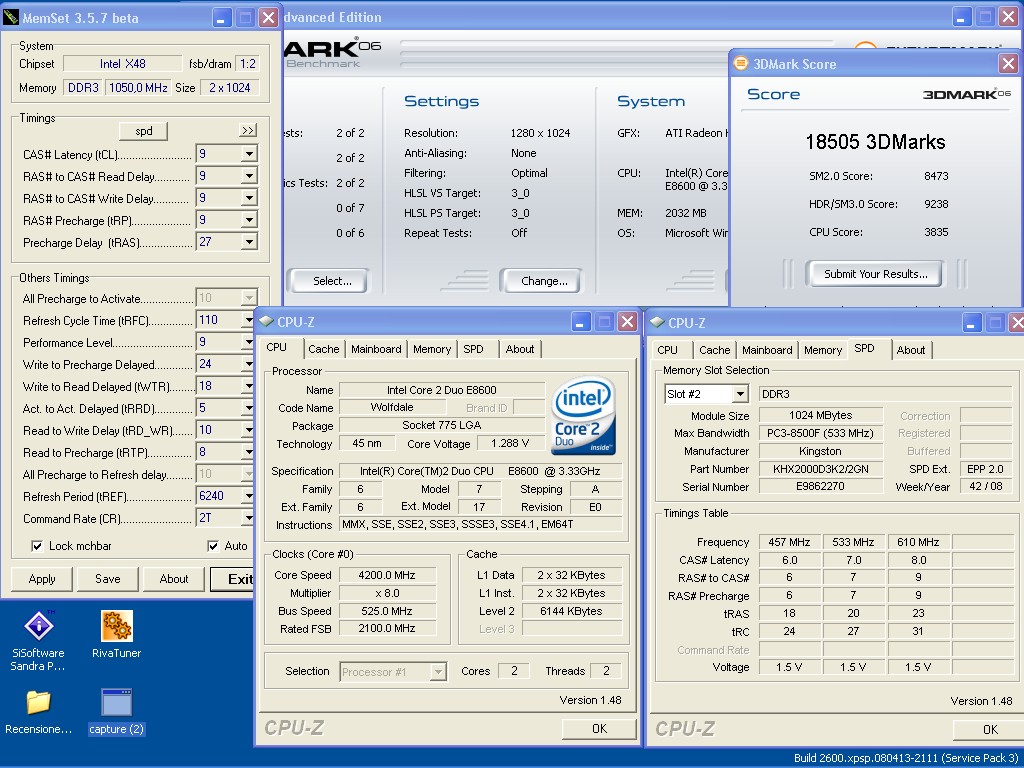Open the Refresh Period (tREF) dropdown
1024x768 pixels.
(248, 496)
